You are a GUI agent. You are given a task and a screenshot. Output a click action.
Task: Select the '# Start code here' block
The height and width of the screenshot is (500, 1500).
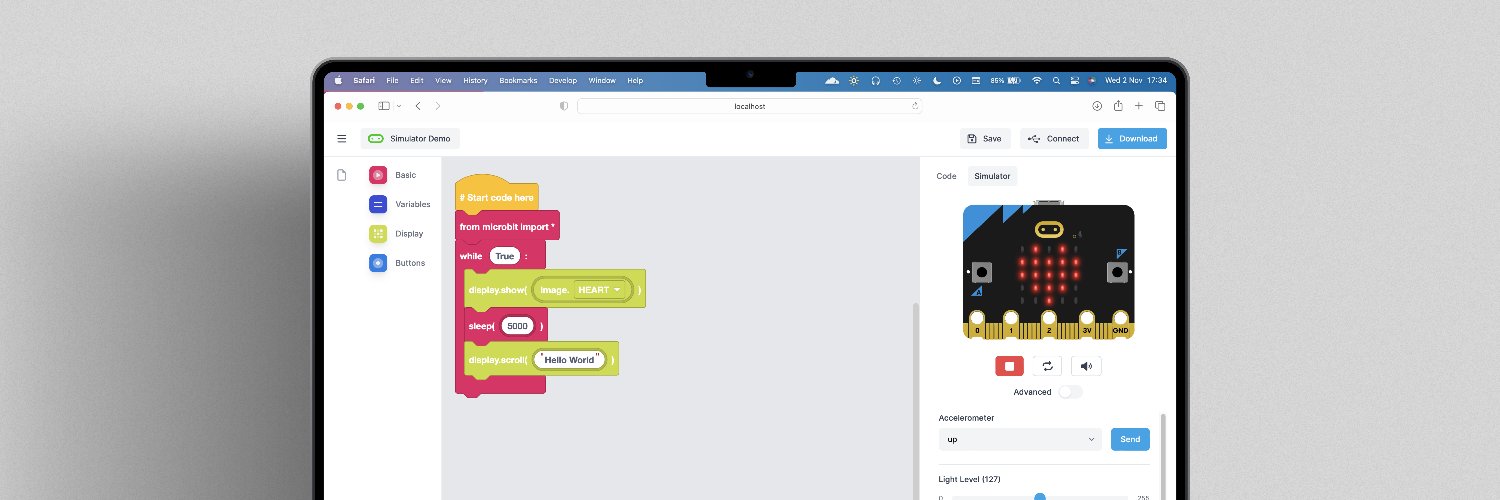tap(497, 198)
